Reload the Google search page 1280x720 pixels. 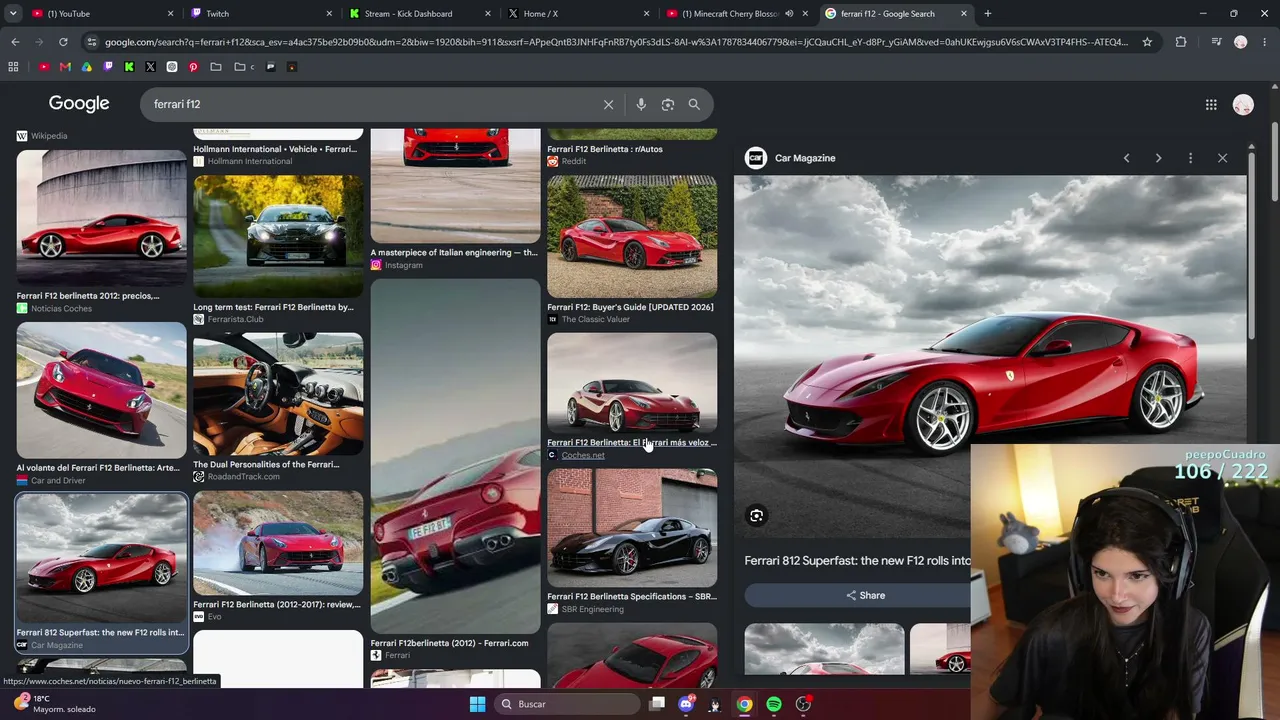63,42
